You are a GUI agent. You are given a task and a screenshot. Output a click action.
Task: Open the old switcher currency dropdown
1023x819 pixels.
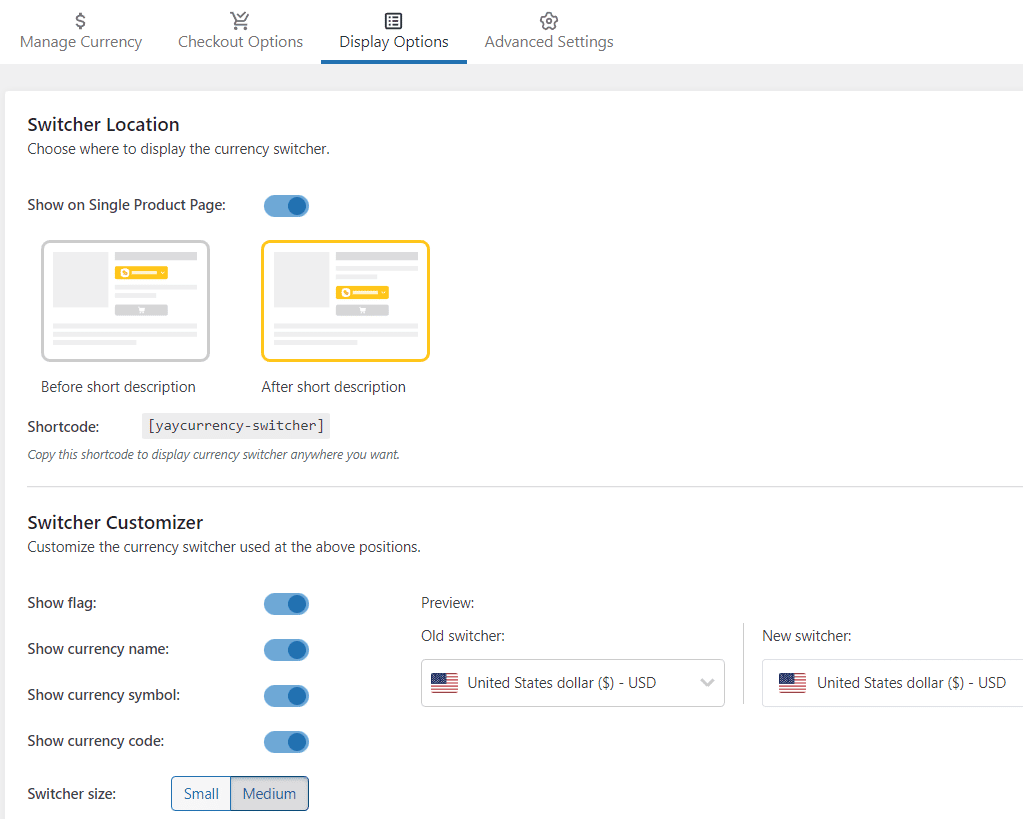click(572, 682)
